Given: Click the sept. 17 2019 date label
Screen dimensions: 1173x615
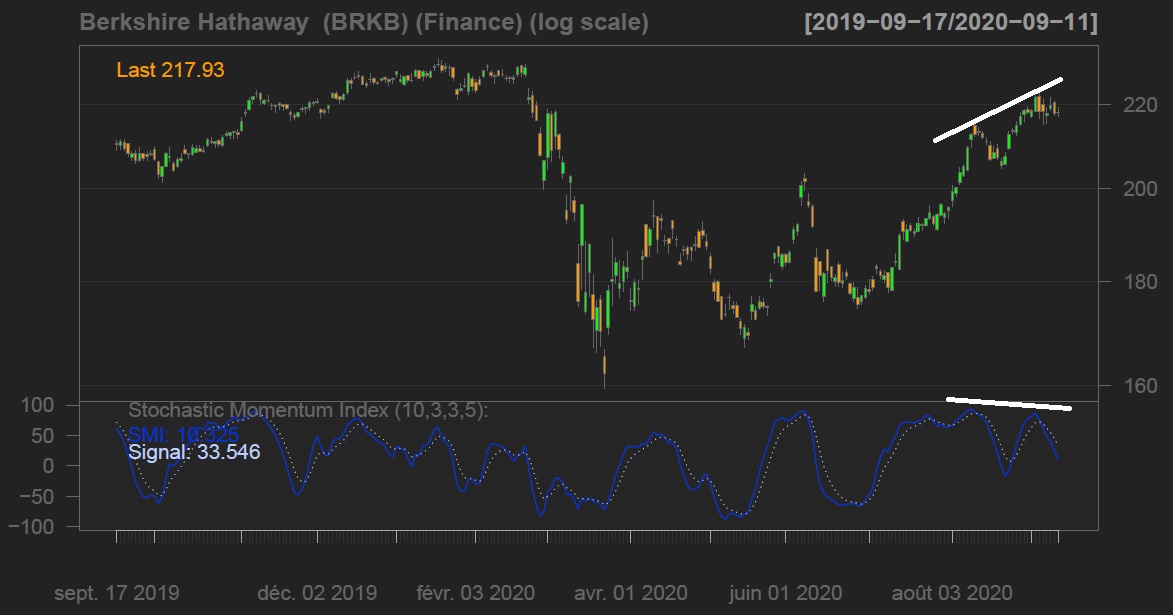Looking at the screenshot, I should click(117, 594).
